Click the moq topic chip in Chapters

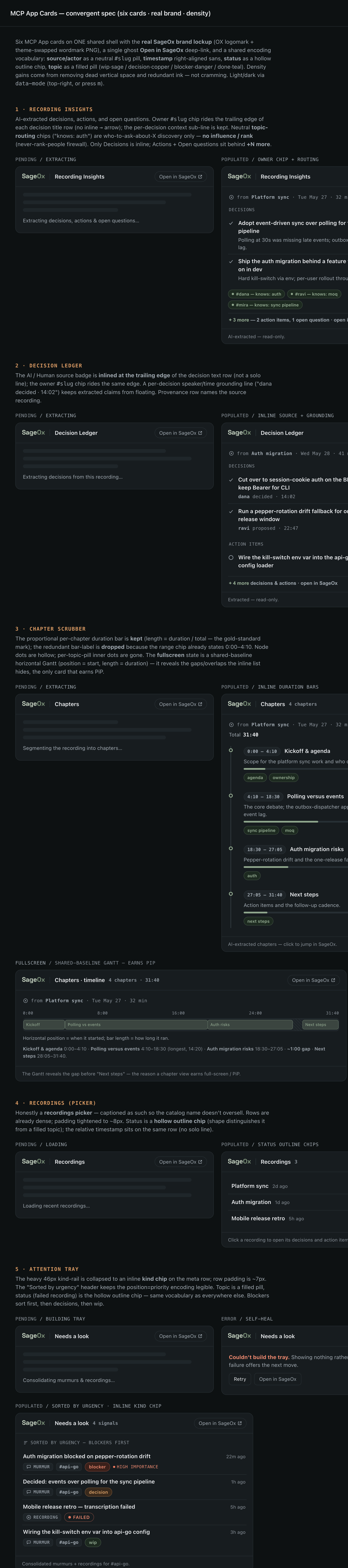[289, 830]
